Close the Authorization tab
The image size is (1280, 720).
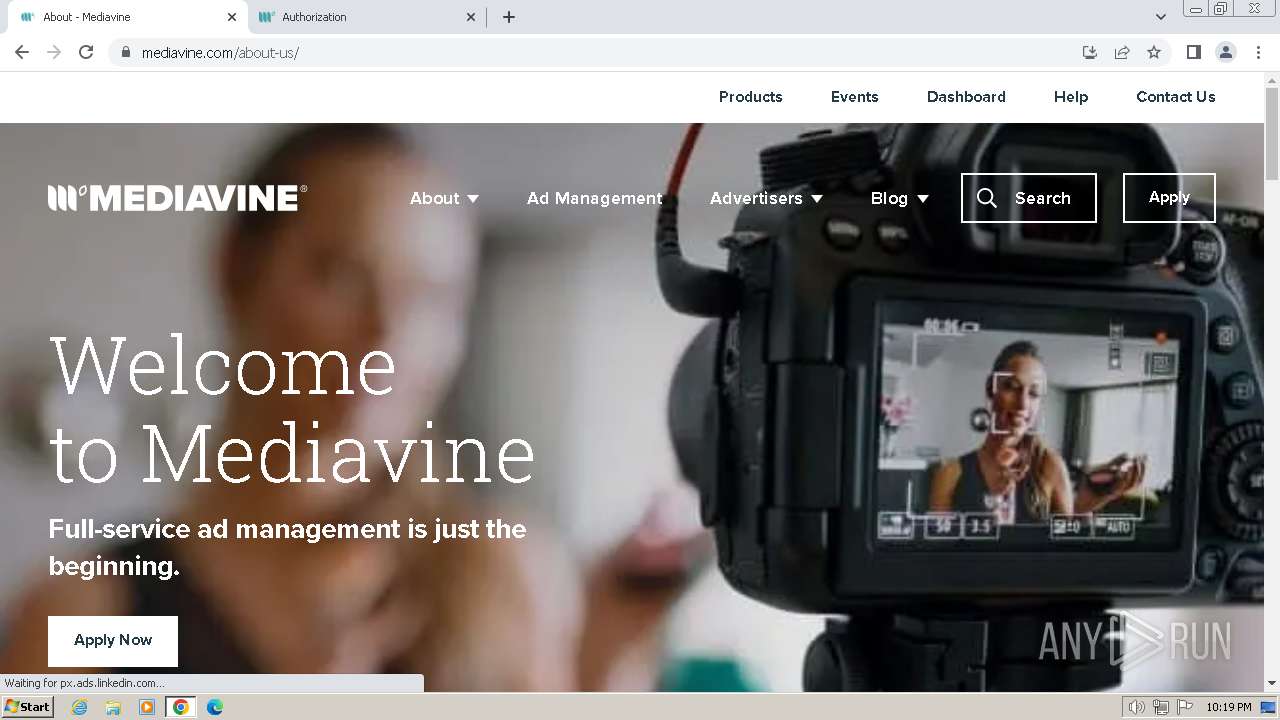[x=471, y=17]
